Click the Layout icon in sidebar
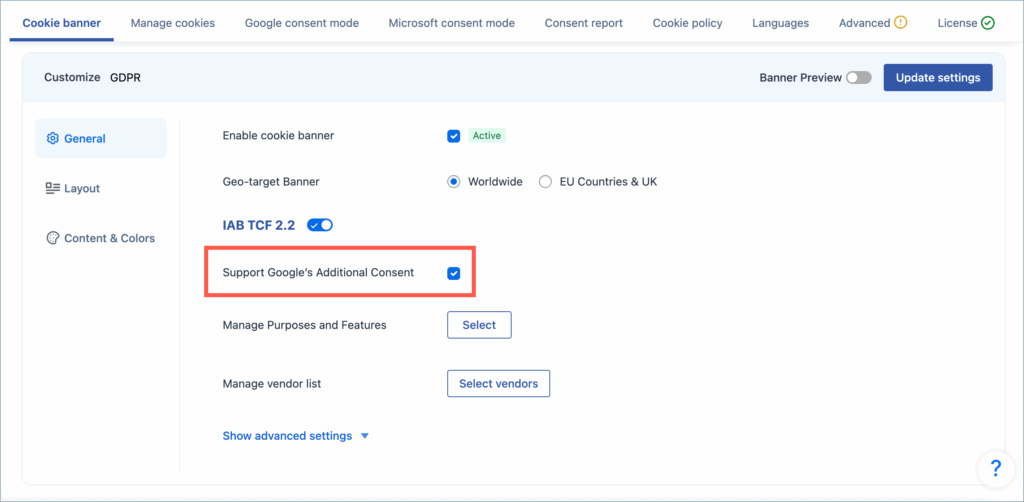This screenshot has width=1024, height=502. click(x=53, y=189)
